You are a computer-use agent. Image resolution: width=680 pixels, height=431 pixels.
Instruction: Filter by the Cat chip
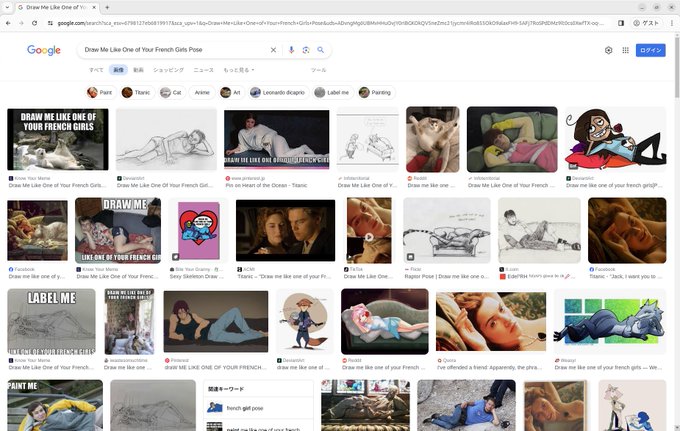tap(171, 92)
